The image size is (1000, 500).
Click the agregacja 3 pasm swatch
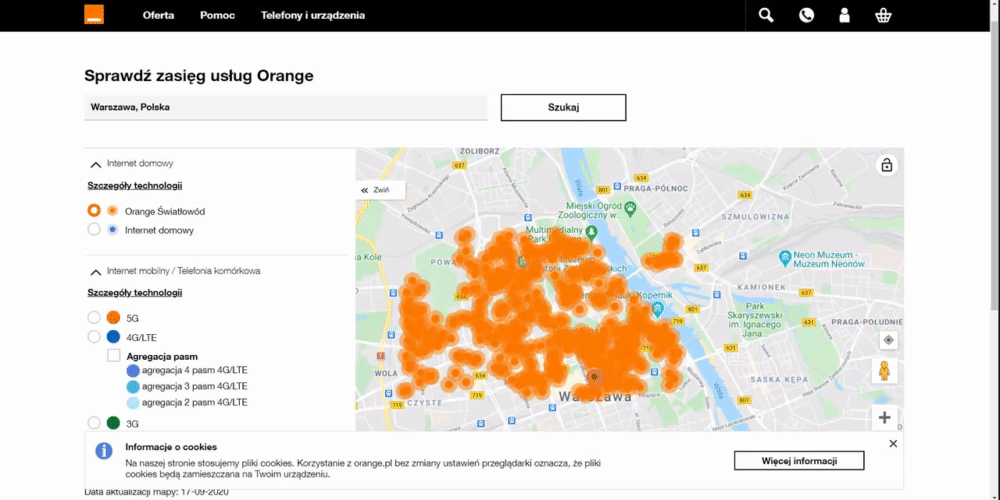pos(133,386)
